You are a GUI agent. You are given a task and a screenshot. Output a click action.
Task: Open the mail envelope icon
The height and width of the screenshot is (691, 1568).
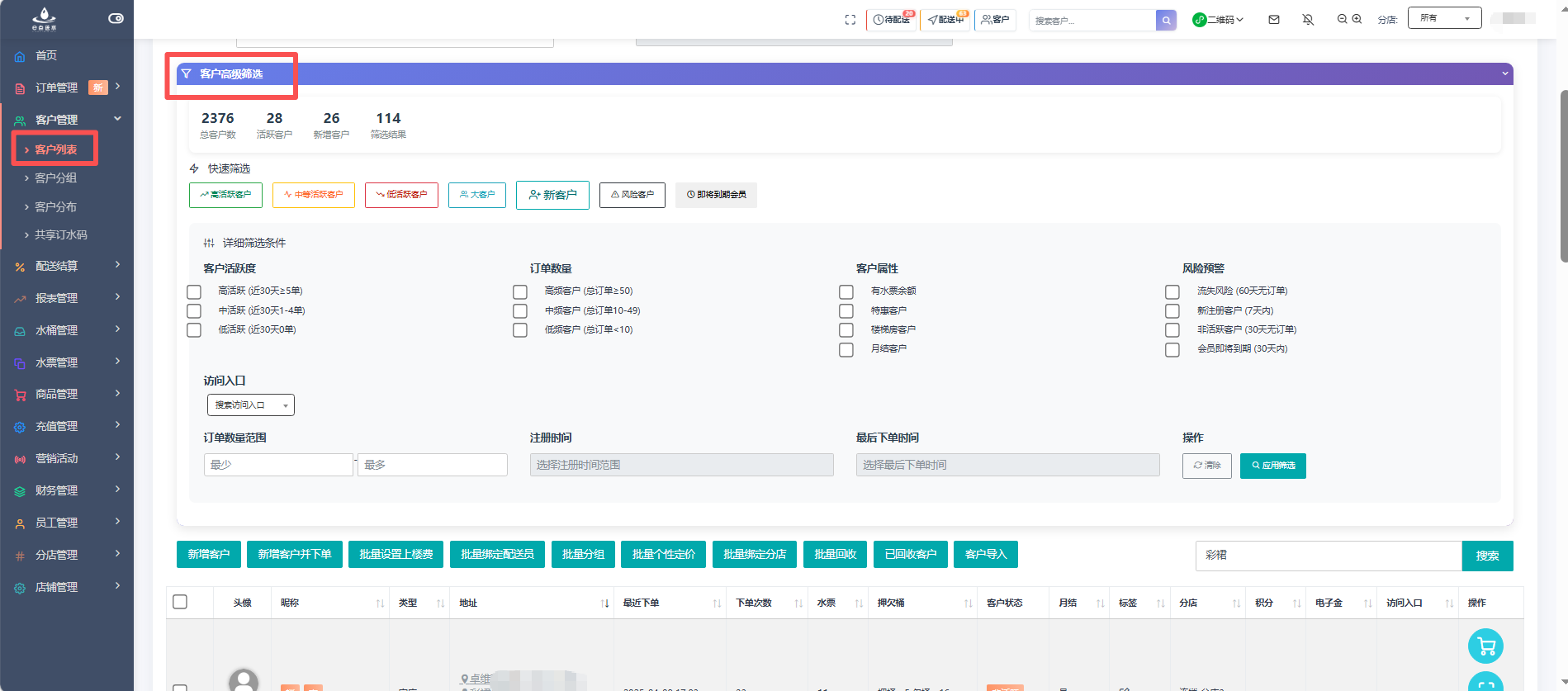click(x=1274, y=20)
